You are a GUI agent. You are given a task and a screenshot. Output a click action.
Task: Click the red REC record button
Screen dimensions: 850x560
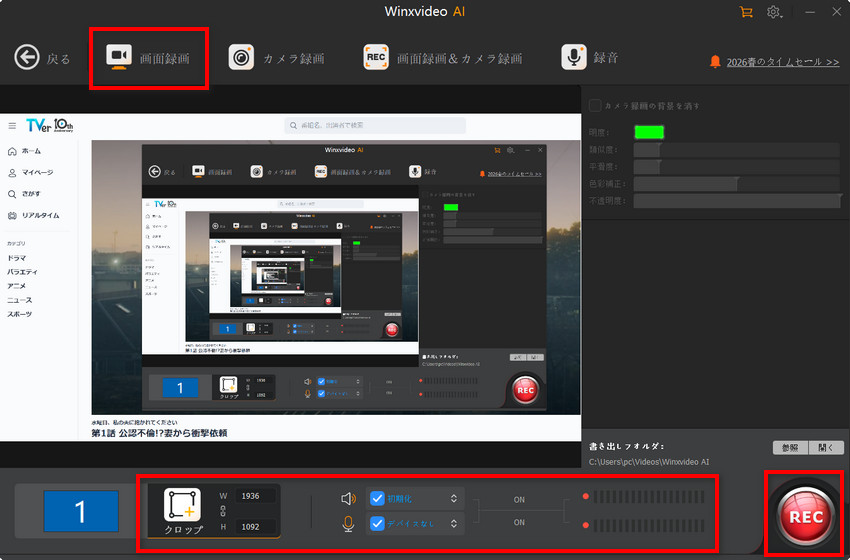tap(806, 517)
